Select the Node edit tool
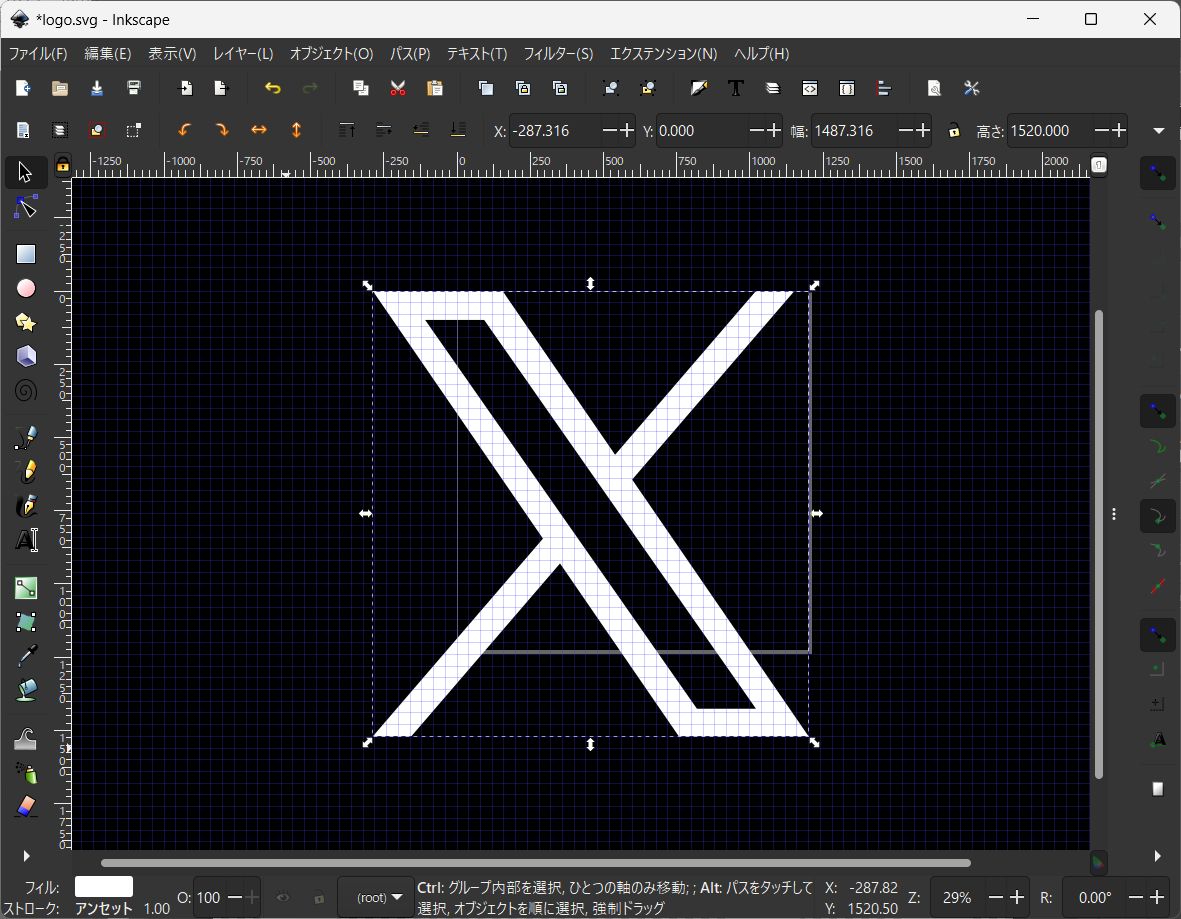This screenshot has width=1181, height=919. pos(26,208)
